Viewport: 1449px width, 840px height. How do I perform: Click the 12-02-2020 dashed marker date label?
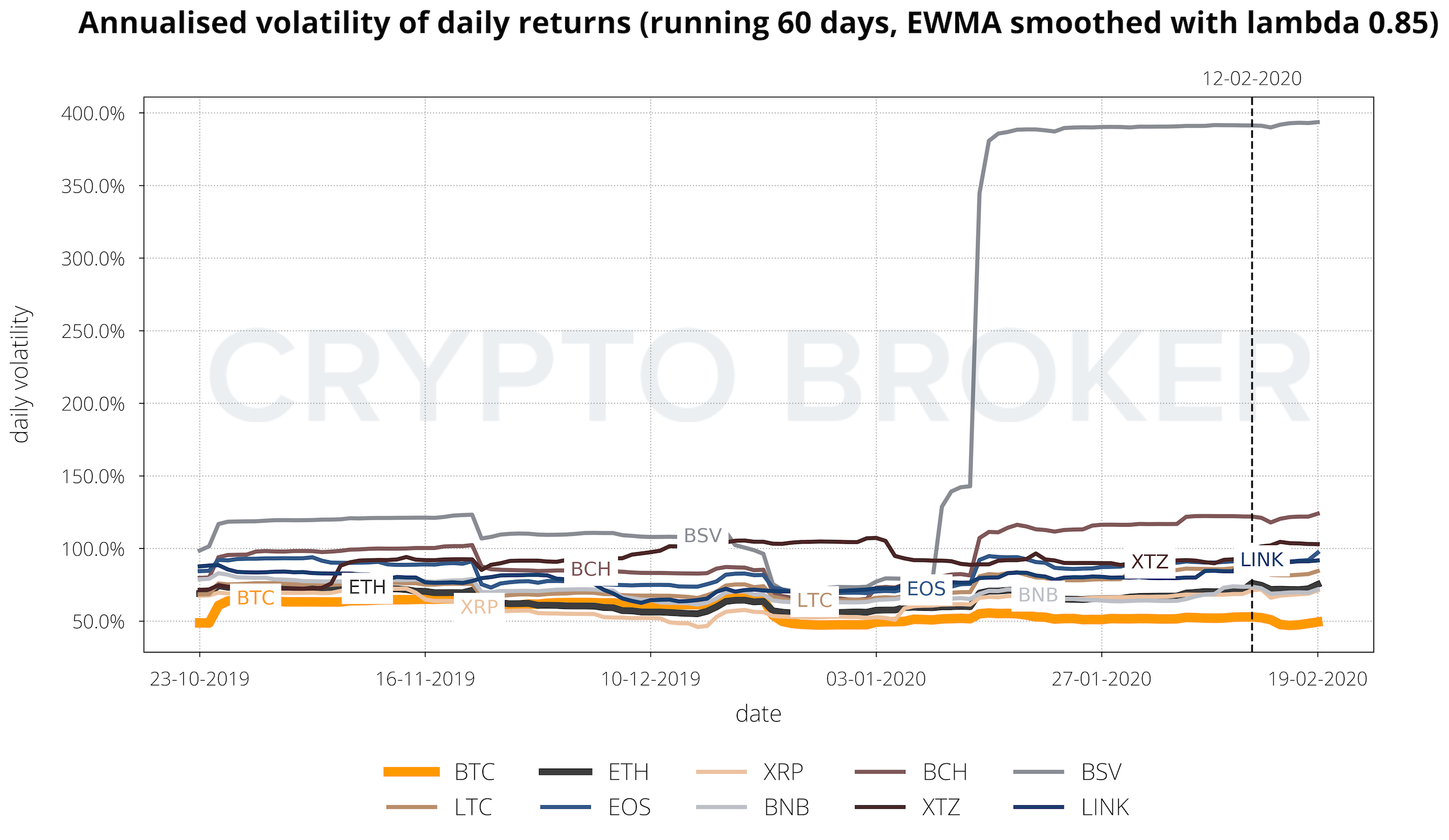coord(1252,78)
